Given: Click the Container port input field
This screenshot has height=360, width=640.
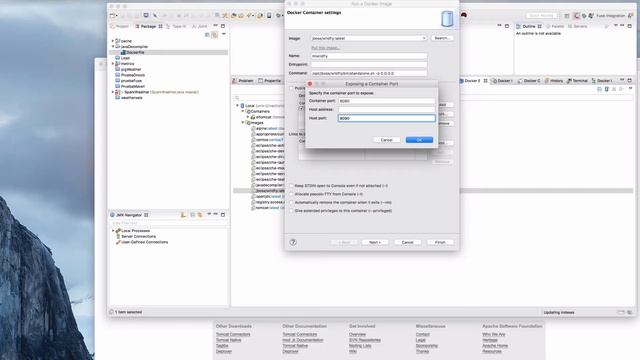Looking at the screenshot, I should [x=387, y=101].
